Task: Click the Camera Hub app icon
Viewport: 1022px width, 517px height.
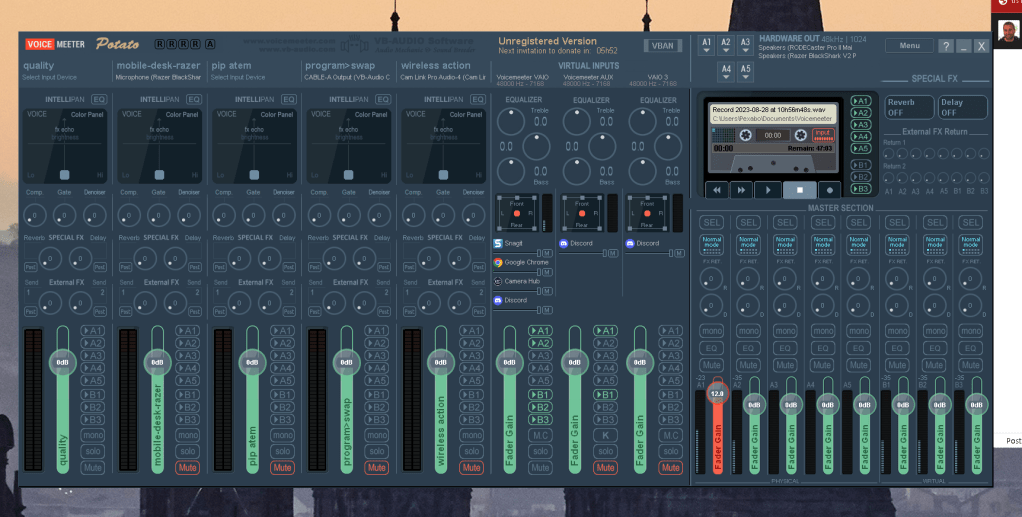Action: point(498,281)
